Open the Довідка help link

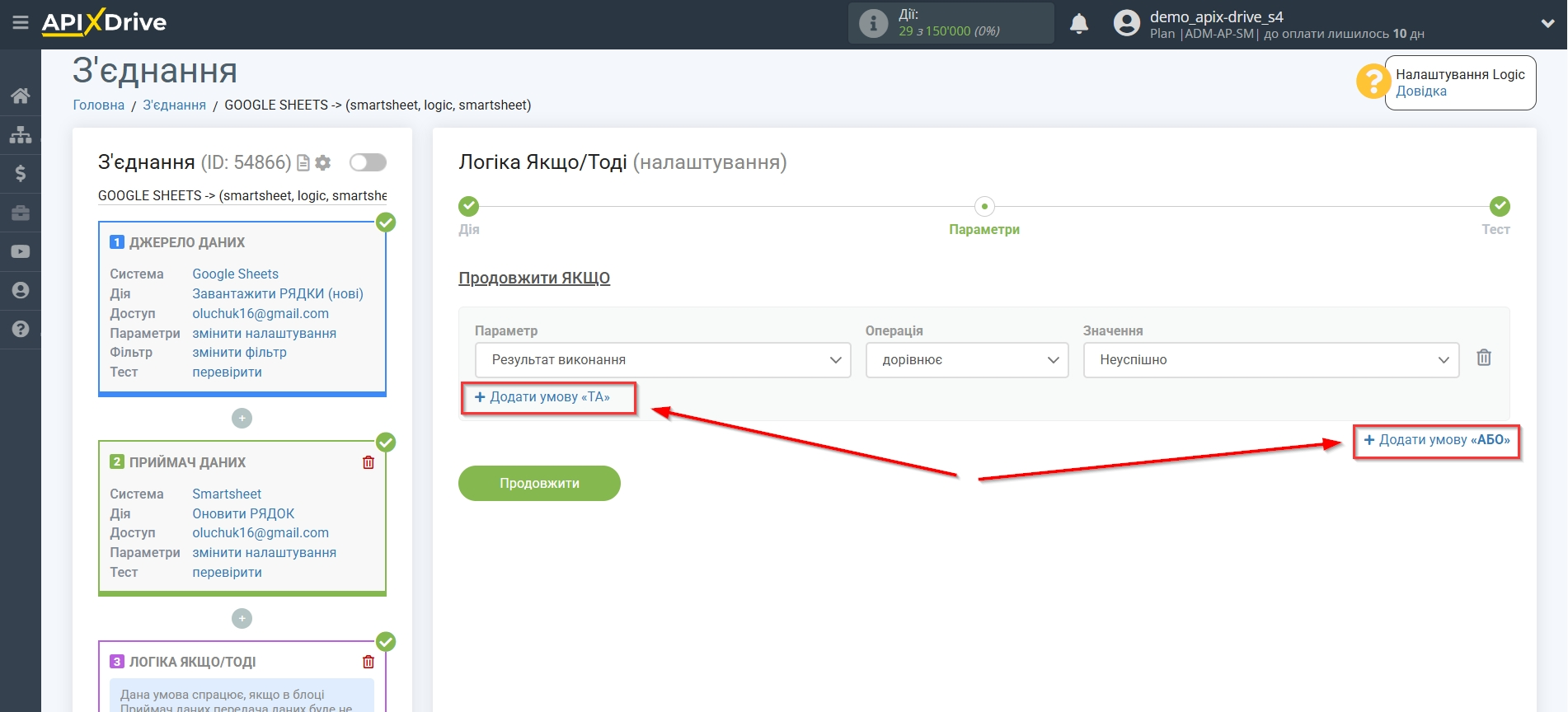pyautogui.click(x=1421, y=91)
